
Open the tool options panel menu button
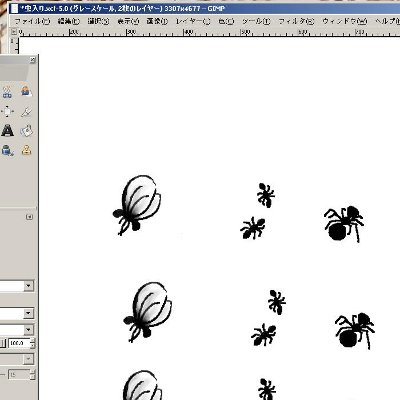click(29, 217)
